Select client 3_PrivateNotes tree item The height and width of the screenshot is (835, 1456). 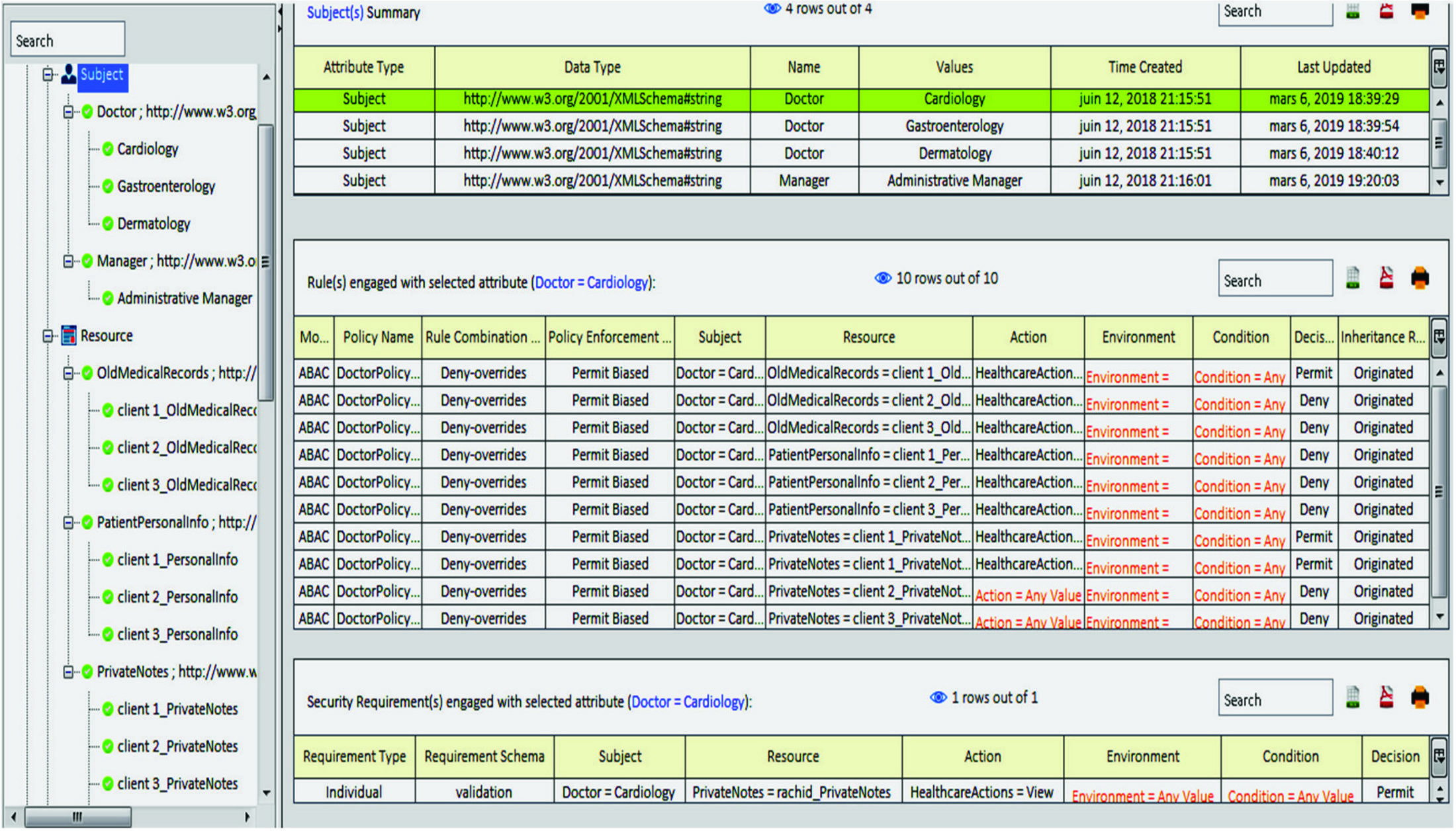(x=177, y=784)
